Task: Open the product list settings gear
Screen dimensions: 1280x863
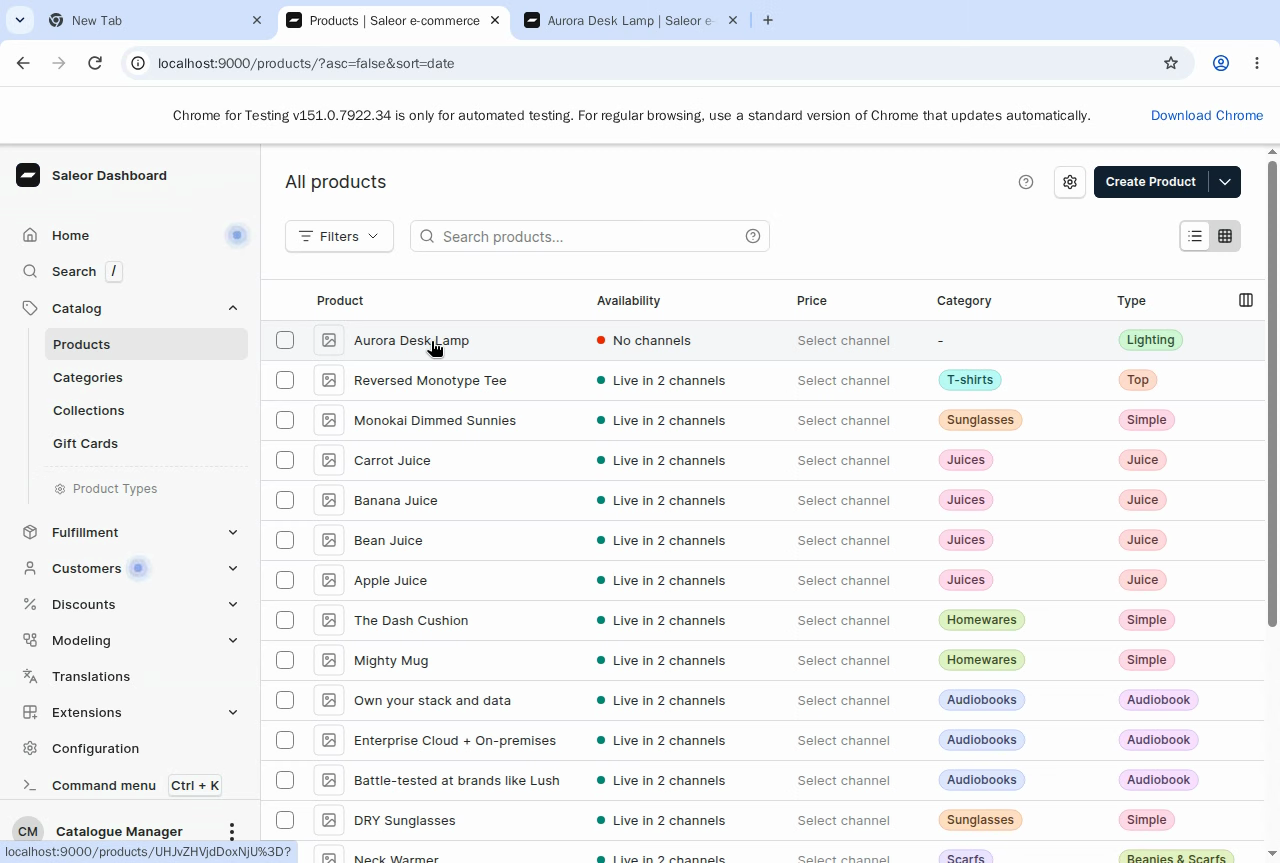Action: 1070,182
